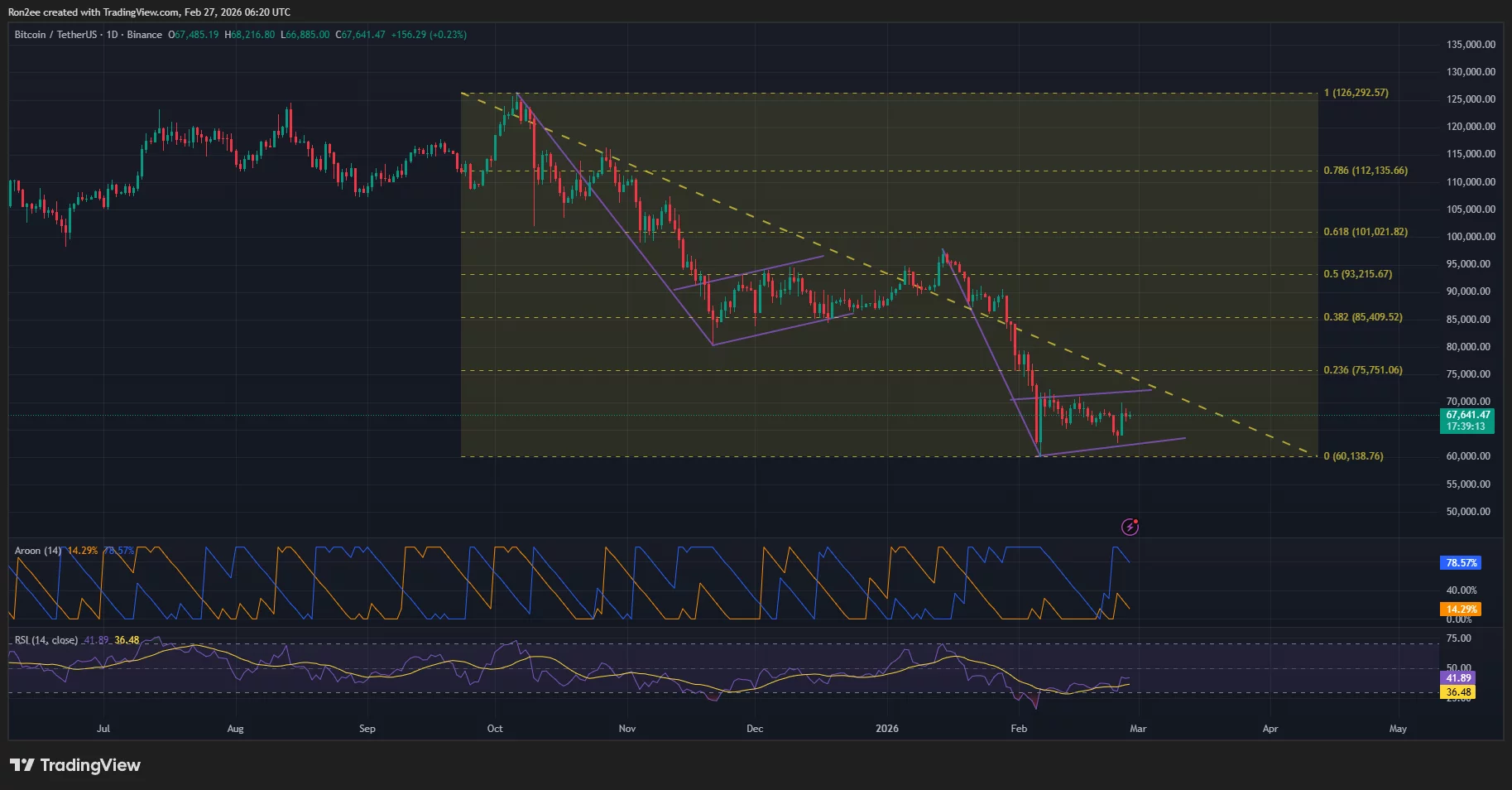
Task: Select the Aroon (14) indicator label
Action: [x=37, y=549]
